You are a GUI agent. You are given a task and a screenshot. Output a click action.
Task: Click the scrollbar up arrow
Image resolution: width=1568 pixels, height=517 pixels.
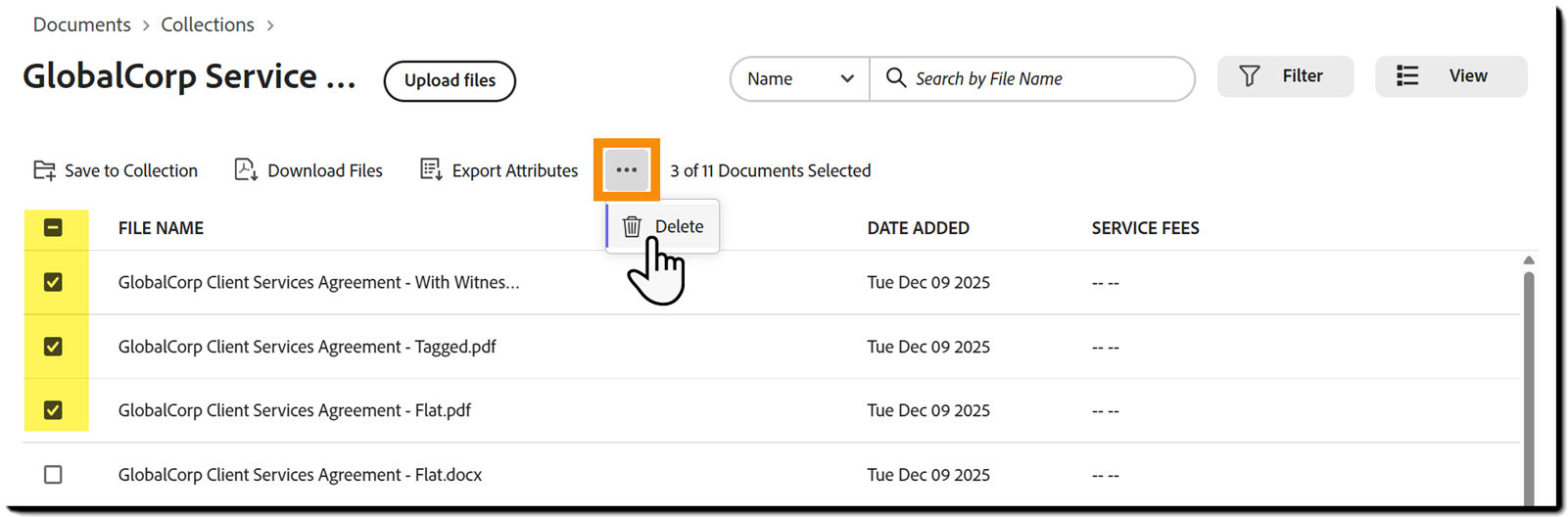1529,260
